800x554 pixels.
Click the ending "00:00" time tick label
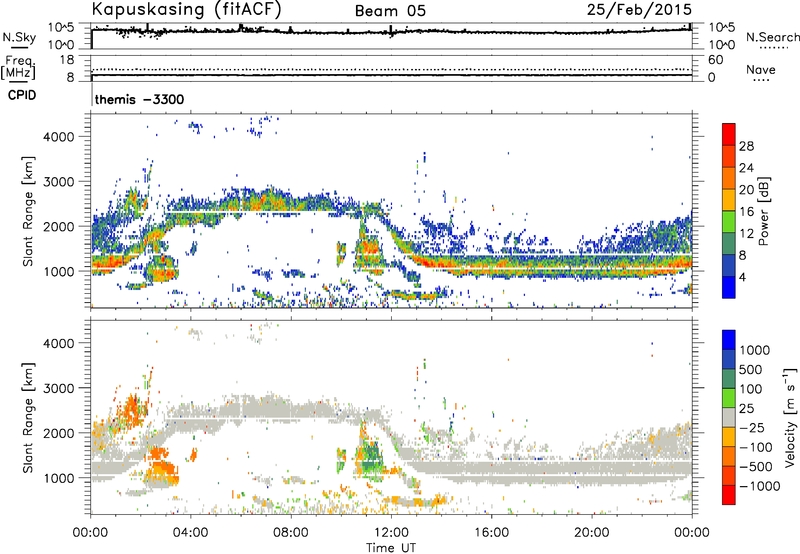coord(691,533)
